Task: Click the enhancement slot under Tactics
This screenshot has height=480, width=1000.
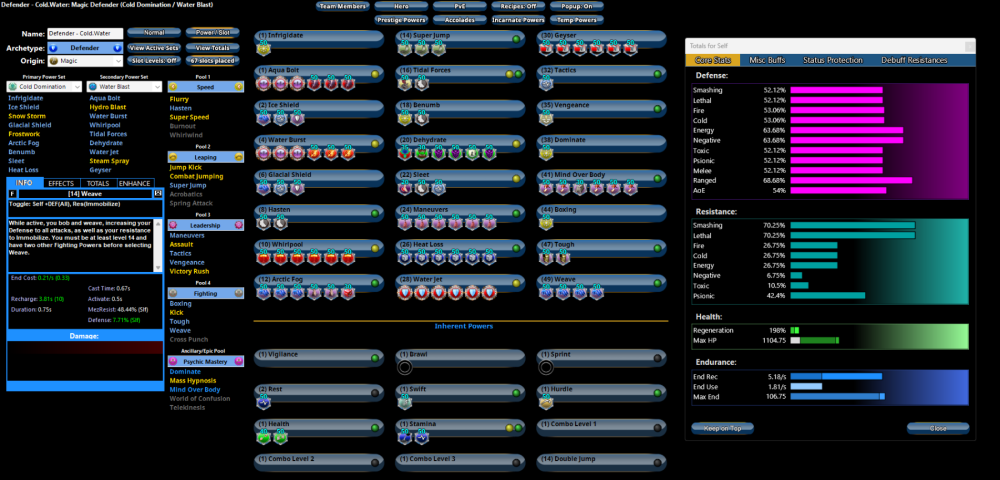Action: tap(546, 85)
